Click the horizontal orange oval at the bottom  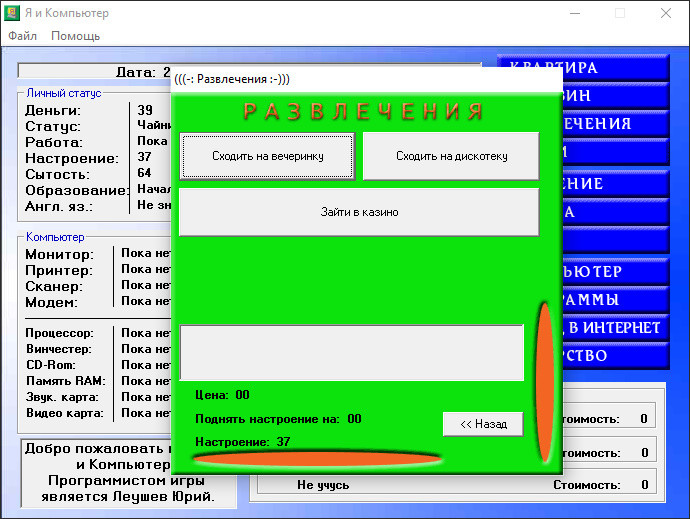[x=316, y=459]
